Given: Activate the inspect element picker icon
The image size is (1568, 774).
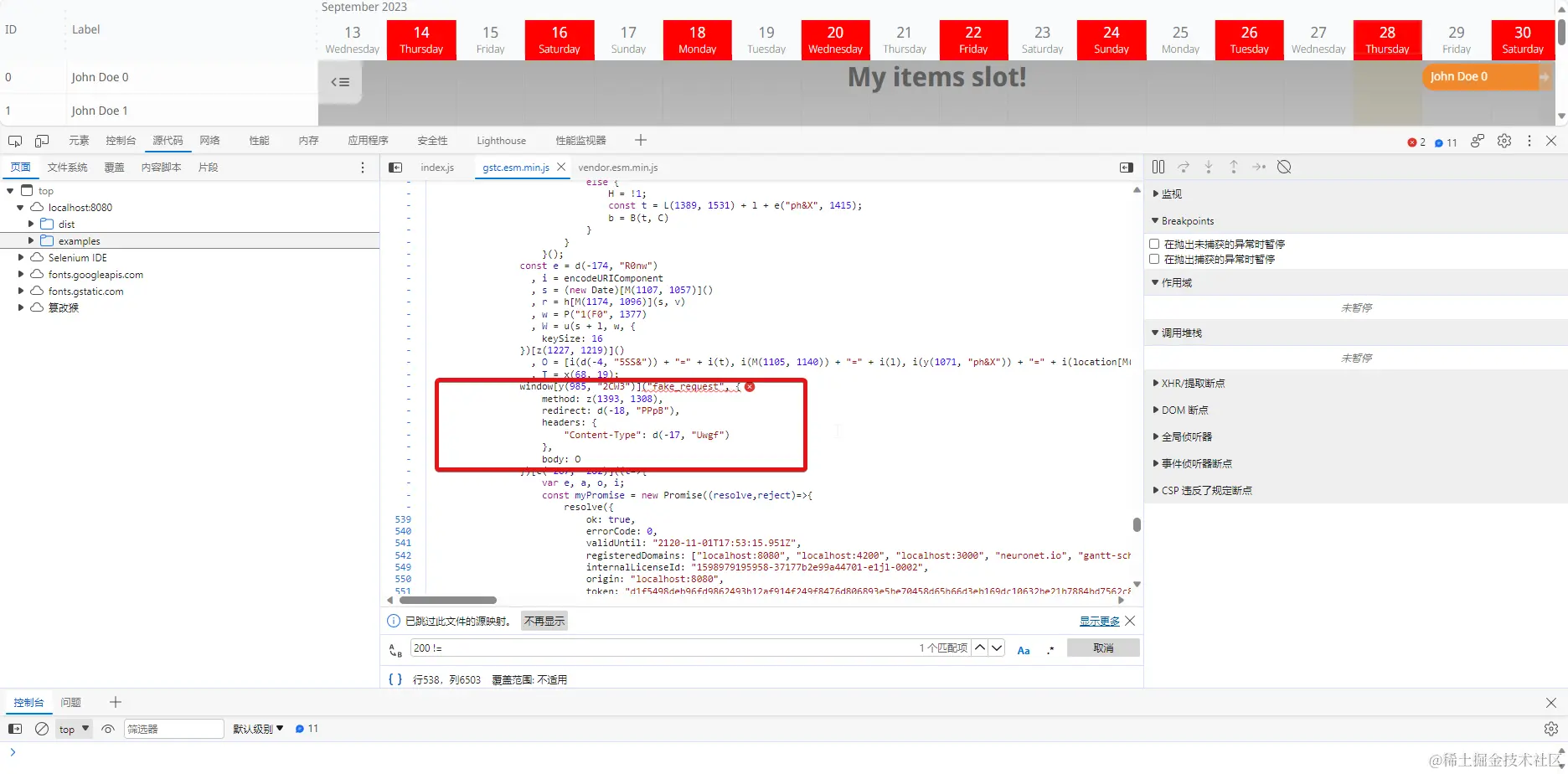Looking at the screenshot, I should (15, 141).
